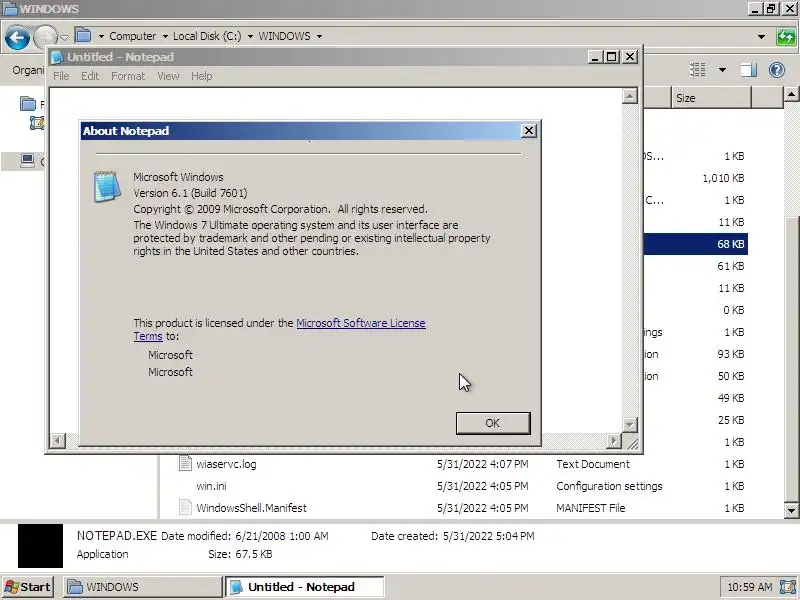
Task: Switch to WINDOWS taskbar button
Action: tap(142, 587)
